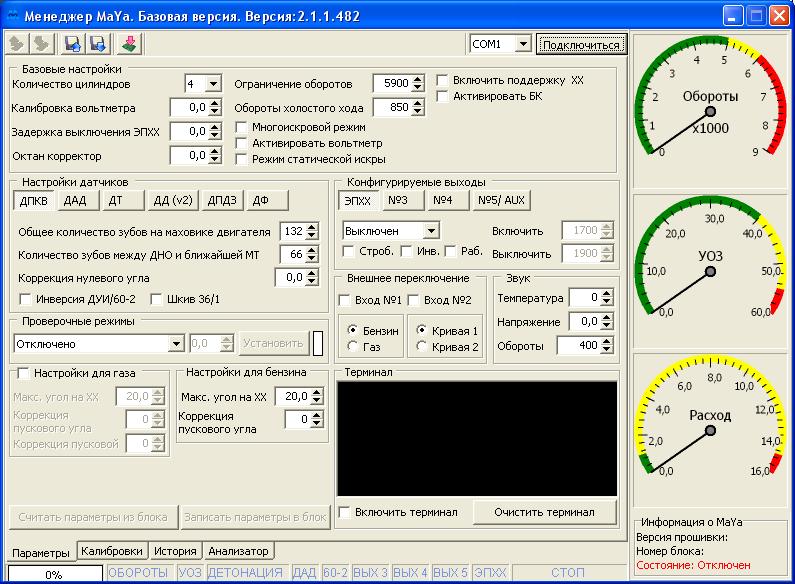Click the second grayed-out toolbar icon
This screenshot has height=584, width=795.
pyautogui.click(x=41, y=44)
